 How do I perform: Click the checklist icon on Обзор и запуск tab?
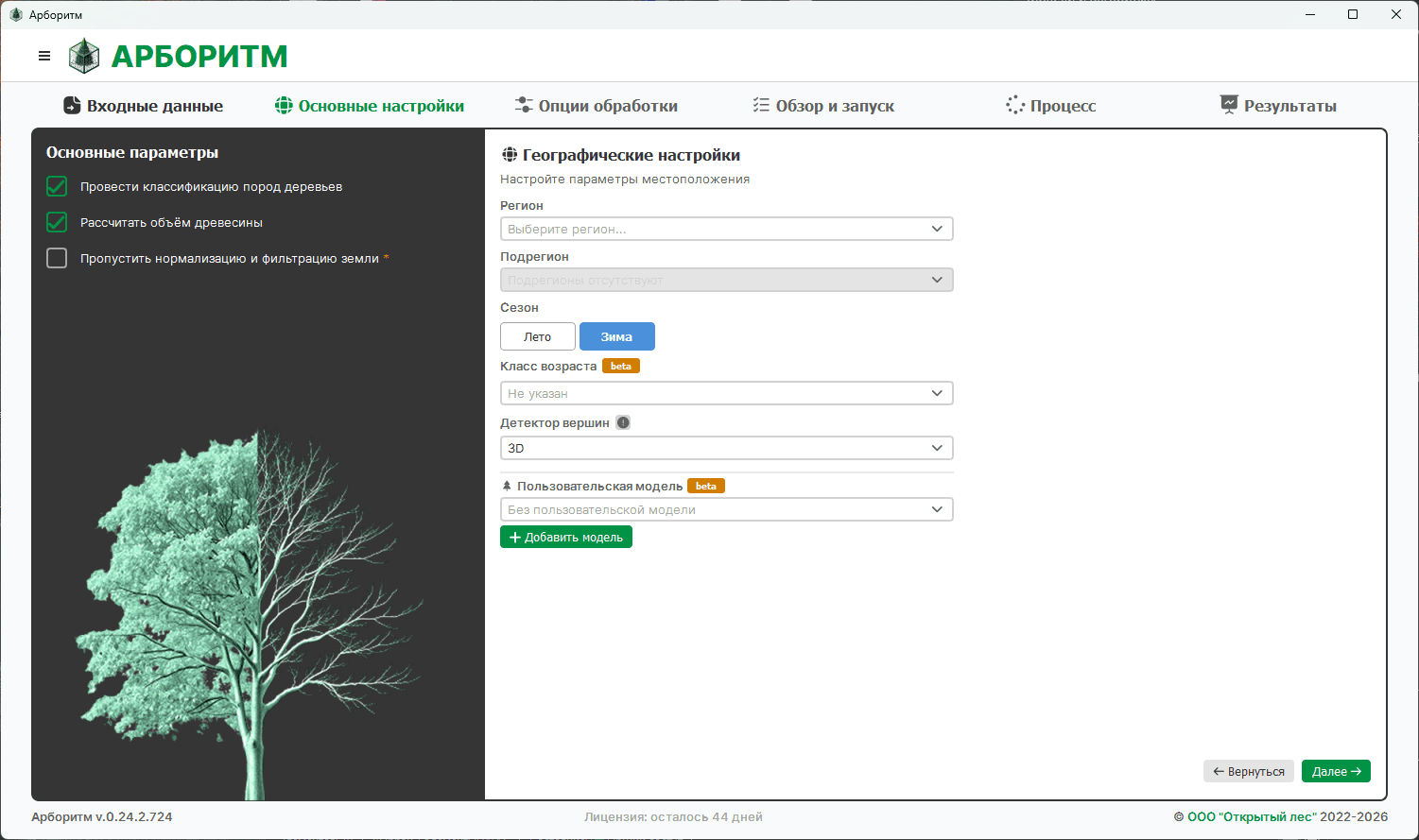pyautogui.click(x=761, y=105)
